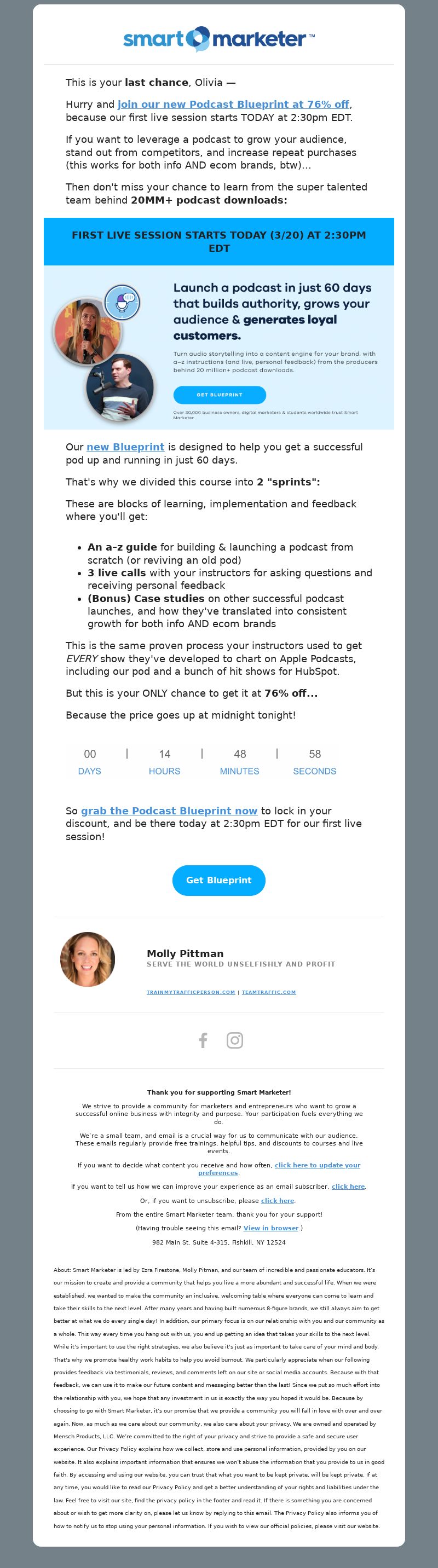Viewport: 438px width, 1568px height.
Task: Click the small 'GET BLUEPRINT' banner button
Action: coord(220,395)
